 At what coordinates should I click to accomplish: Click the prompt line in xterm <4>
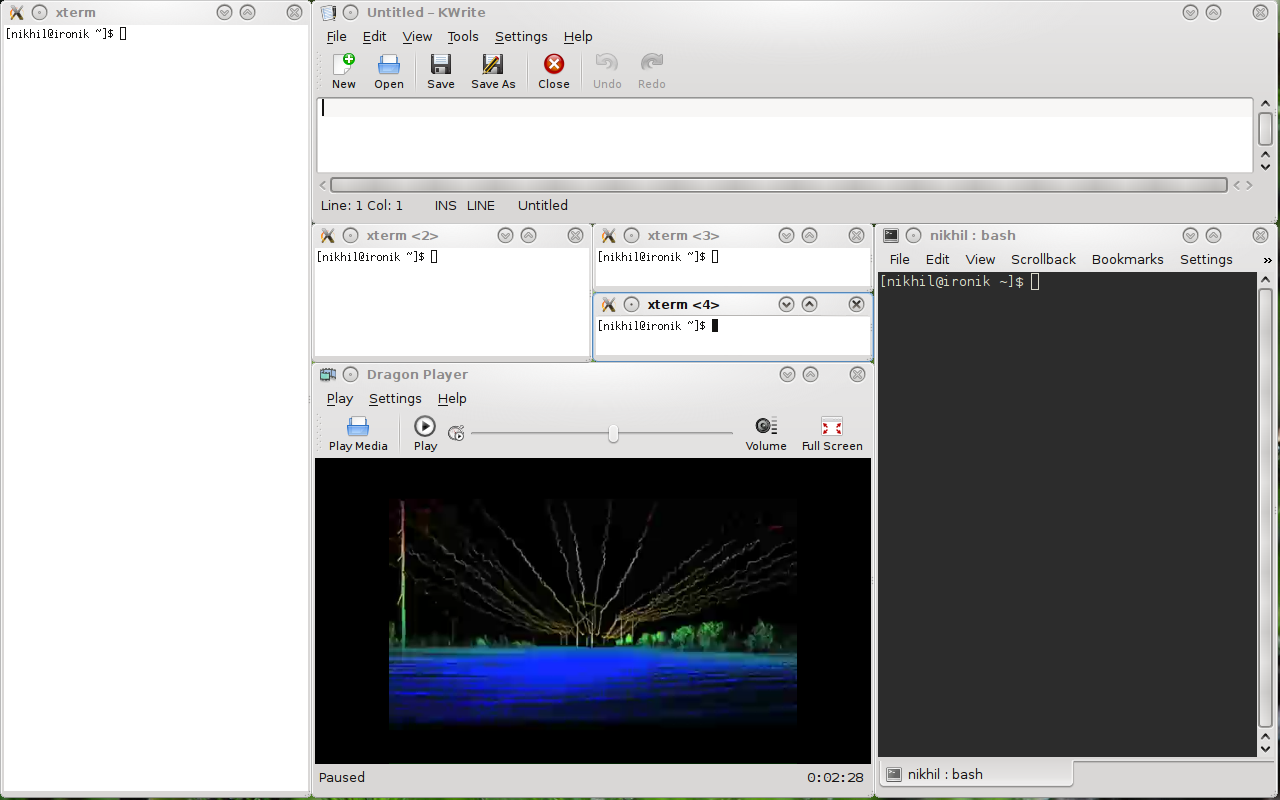click(x=658, y=326)
